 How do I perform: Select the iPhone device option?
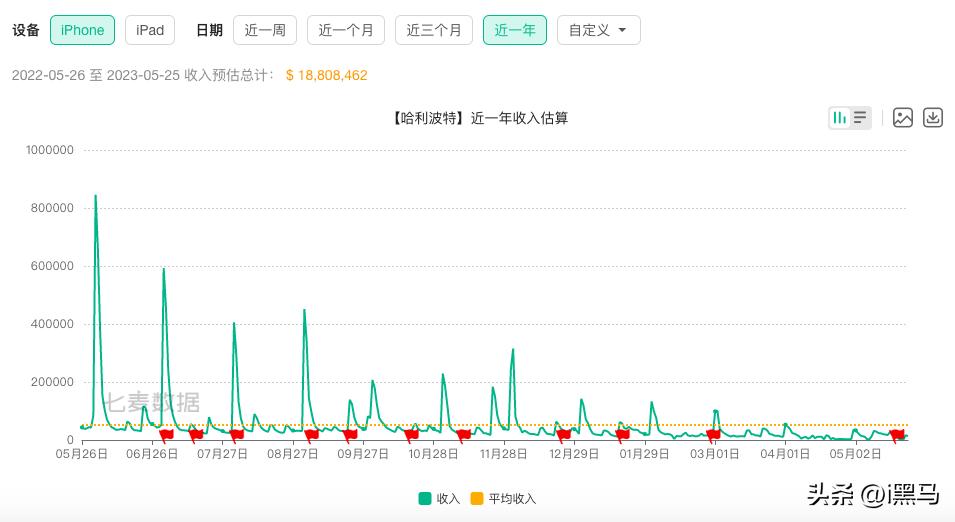click(x=82, y=30)
